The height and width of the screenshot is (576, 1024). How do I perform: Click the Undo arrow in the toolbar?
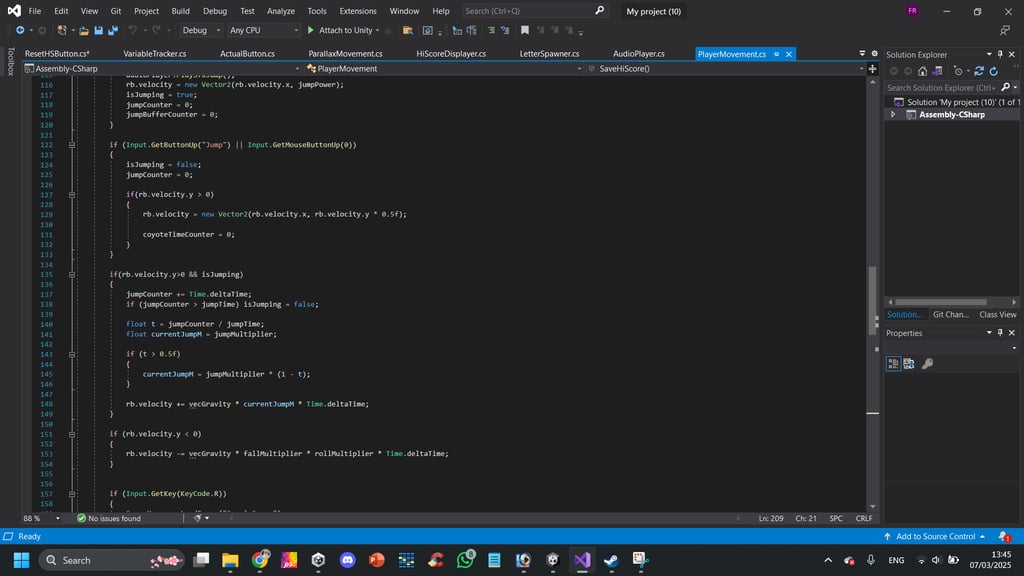(133, 30)
